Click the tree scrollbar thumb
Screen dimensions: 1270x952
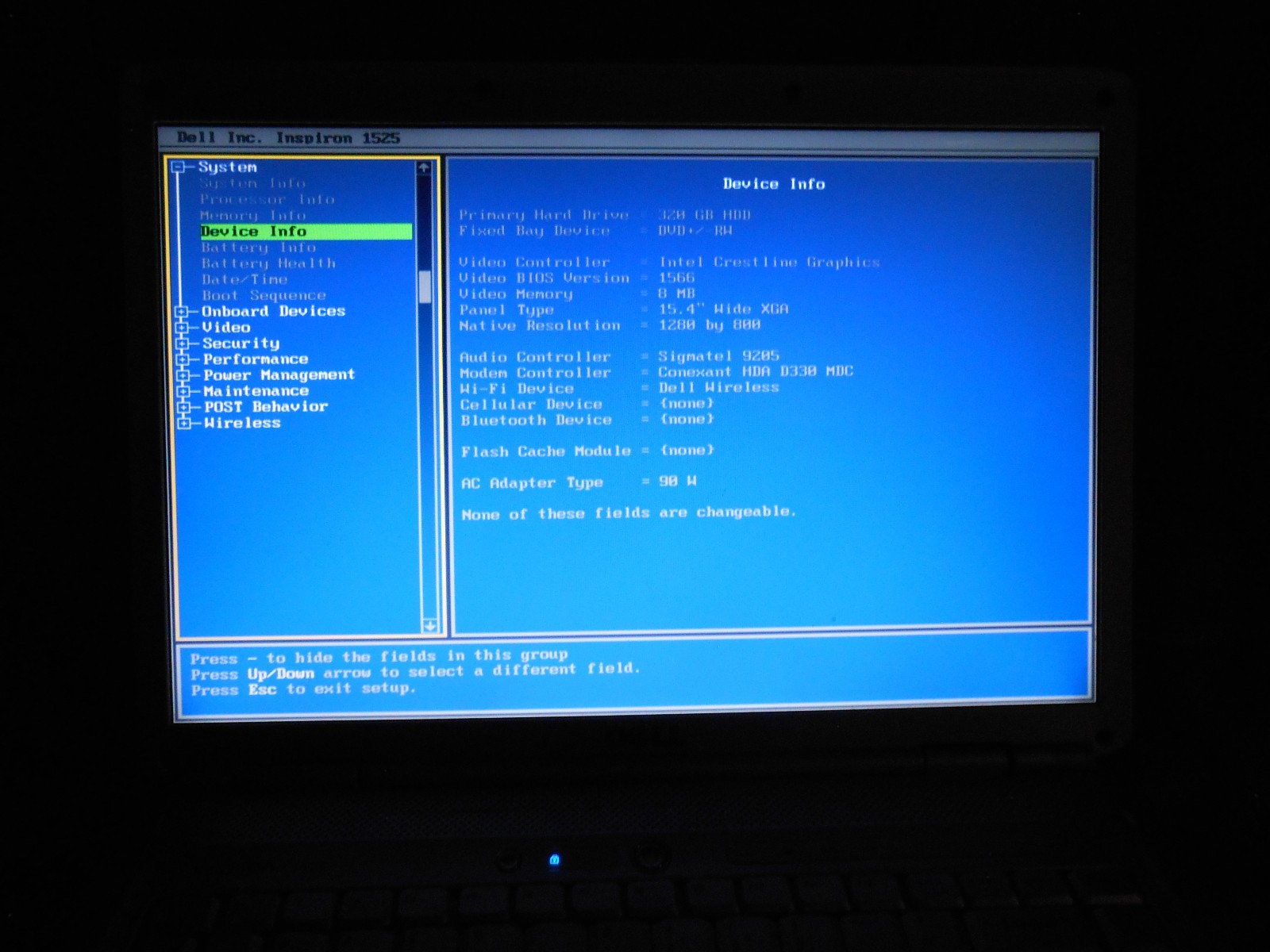click(x=425, y=286)
